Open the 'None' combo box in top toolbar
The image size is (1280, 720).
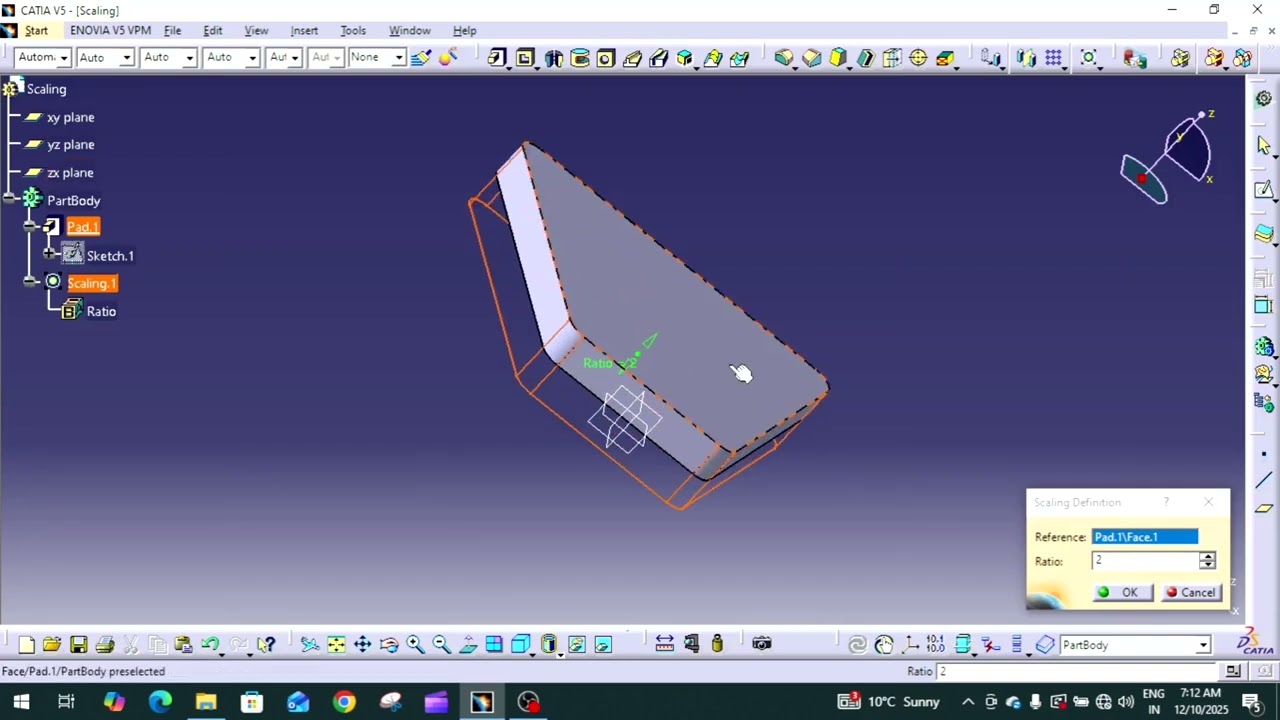click(376, 58)
